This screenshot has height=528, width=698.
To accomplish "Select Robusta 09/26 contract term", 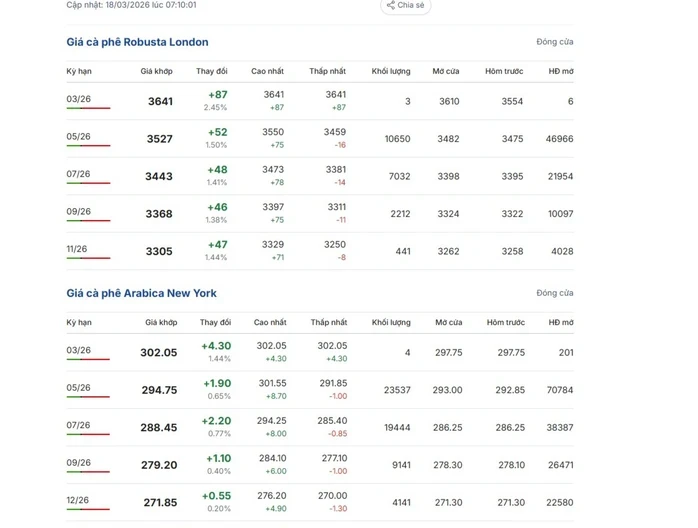I will tap(78, 211).
